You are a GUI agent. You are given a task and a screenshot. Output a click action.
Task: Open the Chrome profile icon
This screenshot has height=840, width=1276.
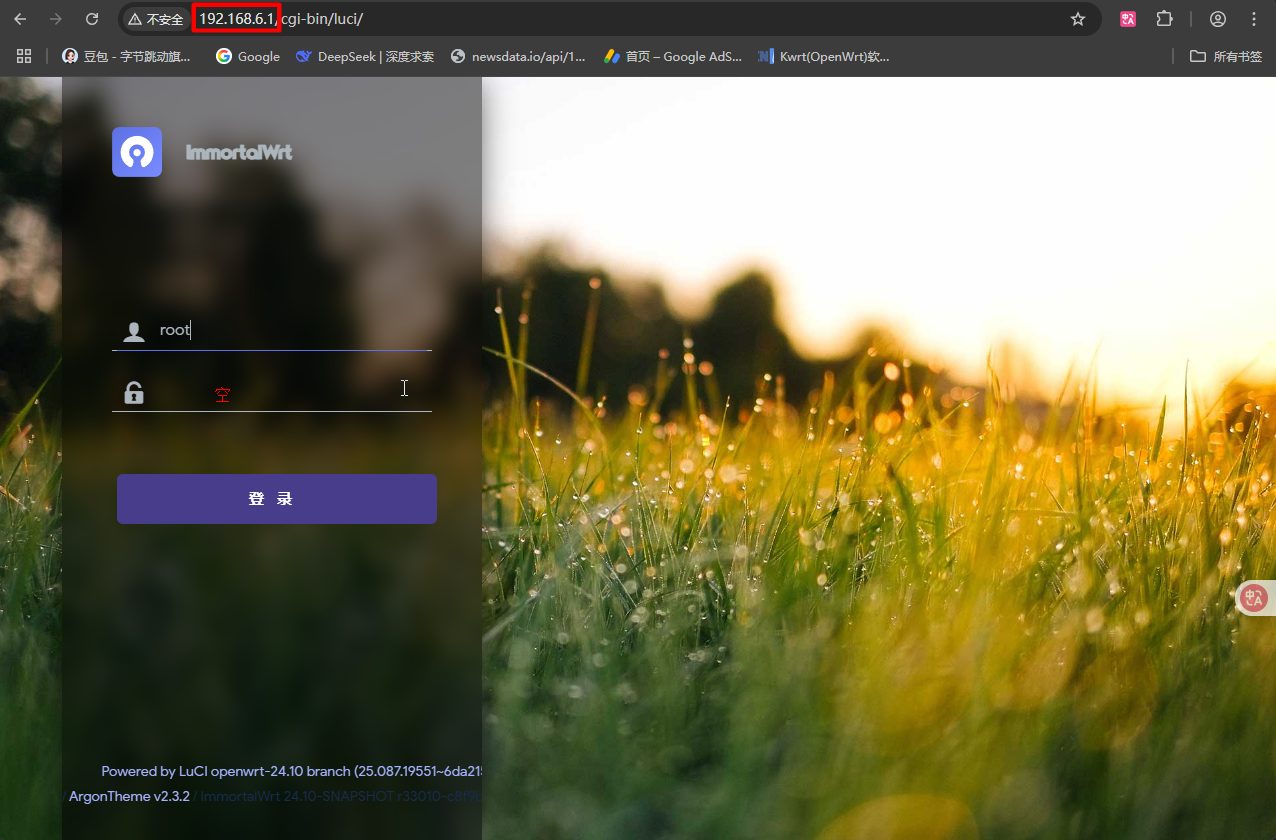click(1217, 19)
